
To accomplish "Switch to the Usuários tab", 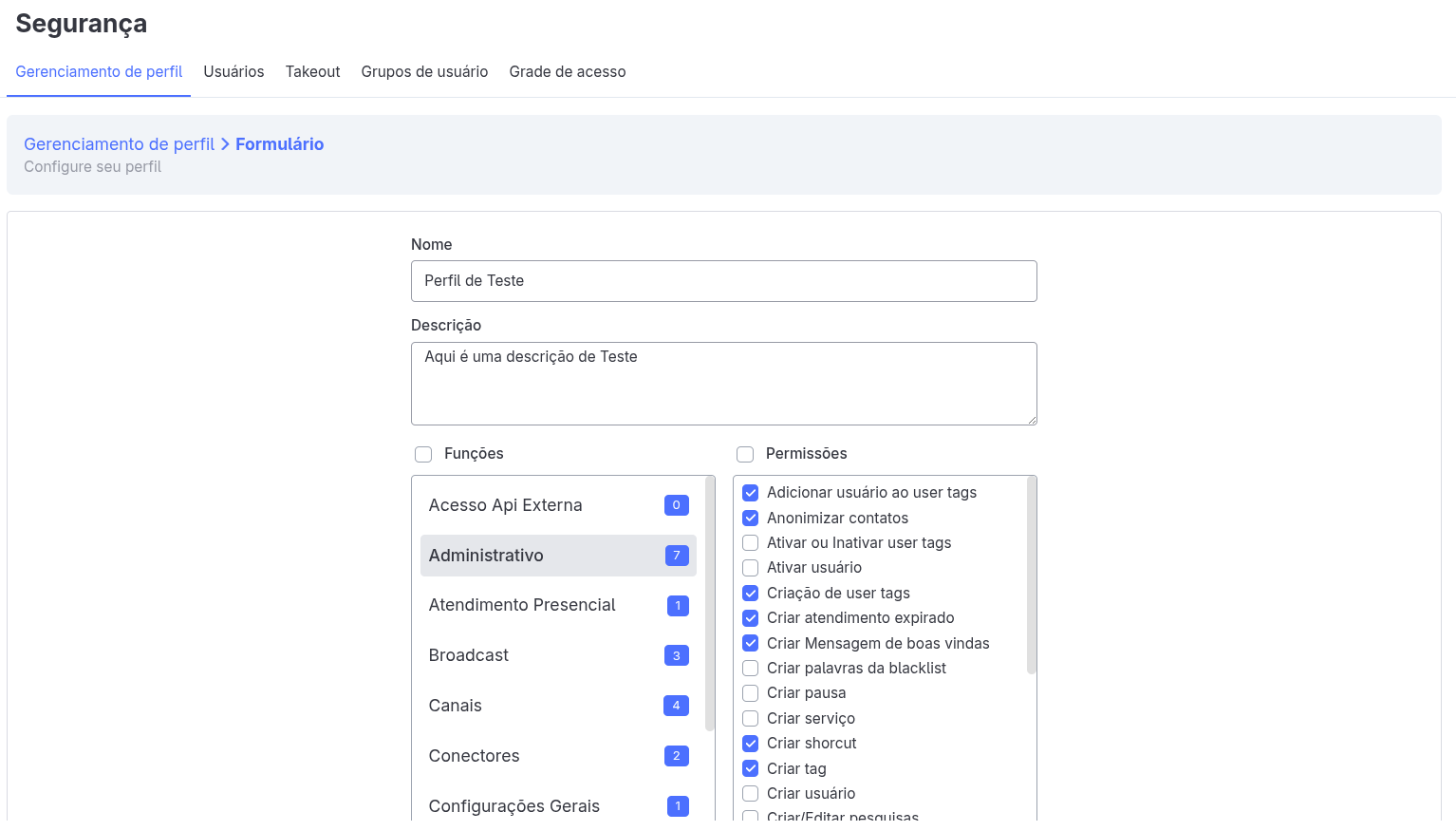I will (233, 72).
